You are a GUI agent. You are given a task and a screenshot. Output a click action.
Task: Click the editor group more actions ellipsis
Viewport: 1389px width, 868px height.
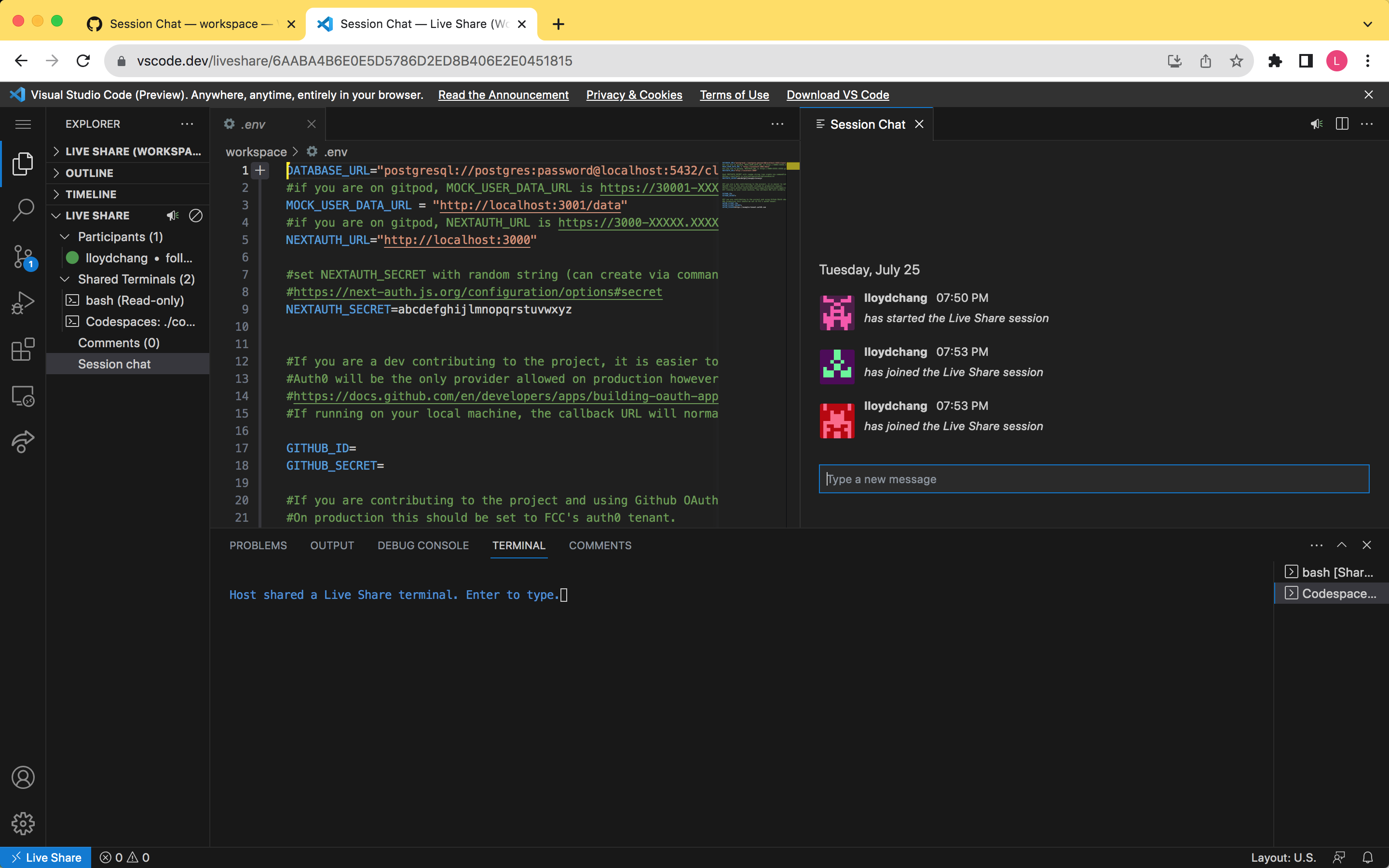pyautogui.click(x=777, y=124)
